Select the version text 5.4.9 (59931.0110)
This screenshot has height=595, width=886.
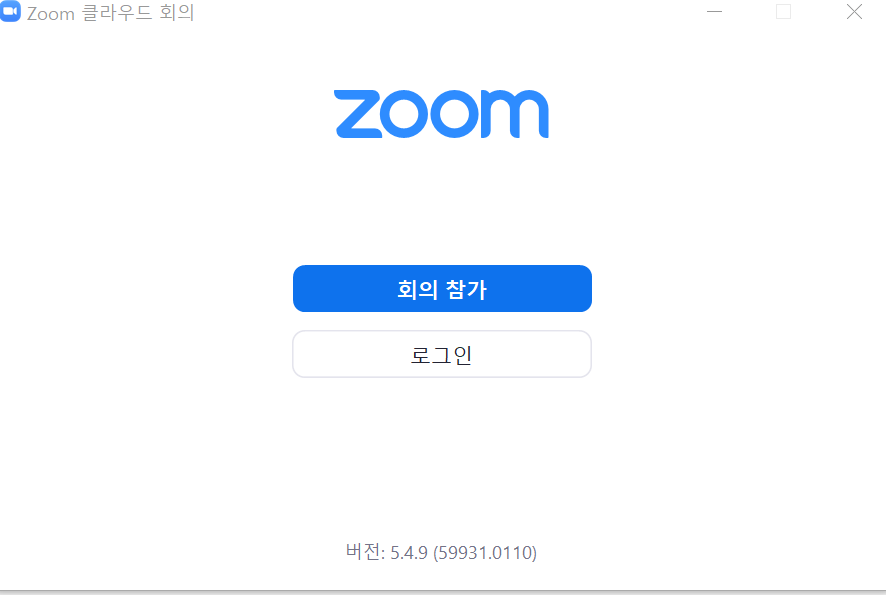(x=463, y=553)
